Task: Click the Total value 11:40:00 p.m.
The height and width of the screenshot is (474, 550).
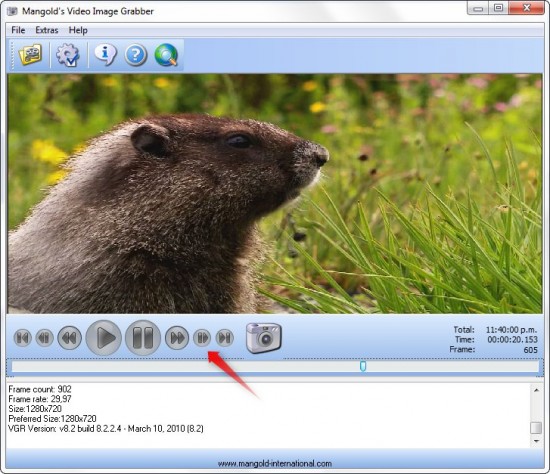Action: click(511, 330)
